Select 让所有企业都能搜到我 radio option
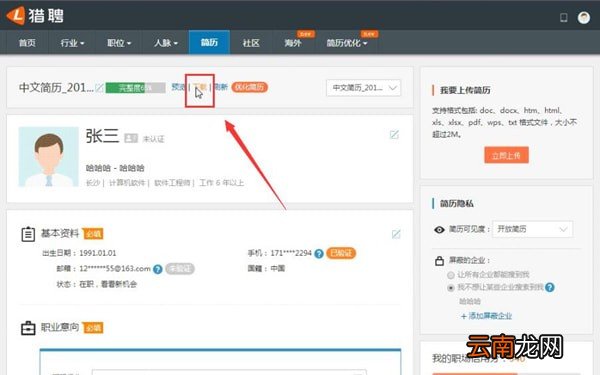 [x=451, y=275]
